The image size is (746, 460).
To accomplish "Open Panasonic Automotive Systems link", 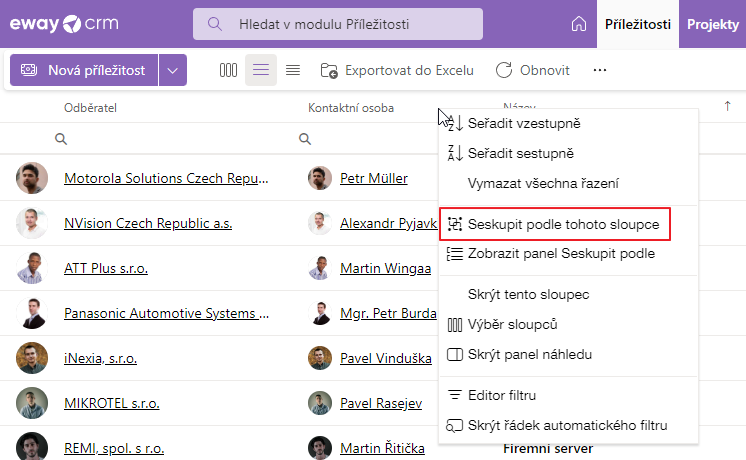I will [x=167, y=313].
